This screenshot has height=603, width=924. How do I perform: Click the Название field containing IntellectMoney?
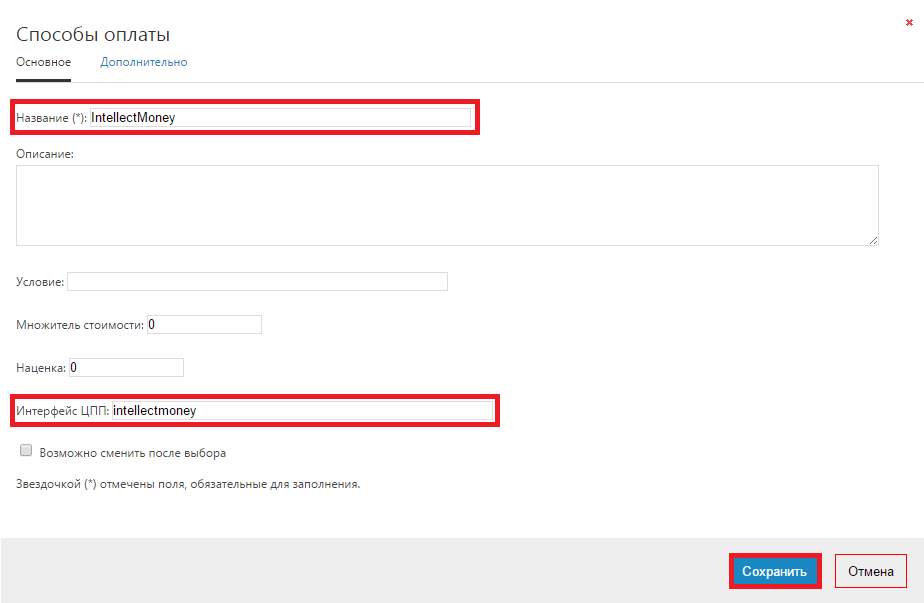pos(280,117)
